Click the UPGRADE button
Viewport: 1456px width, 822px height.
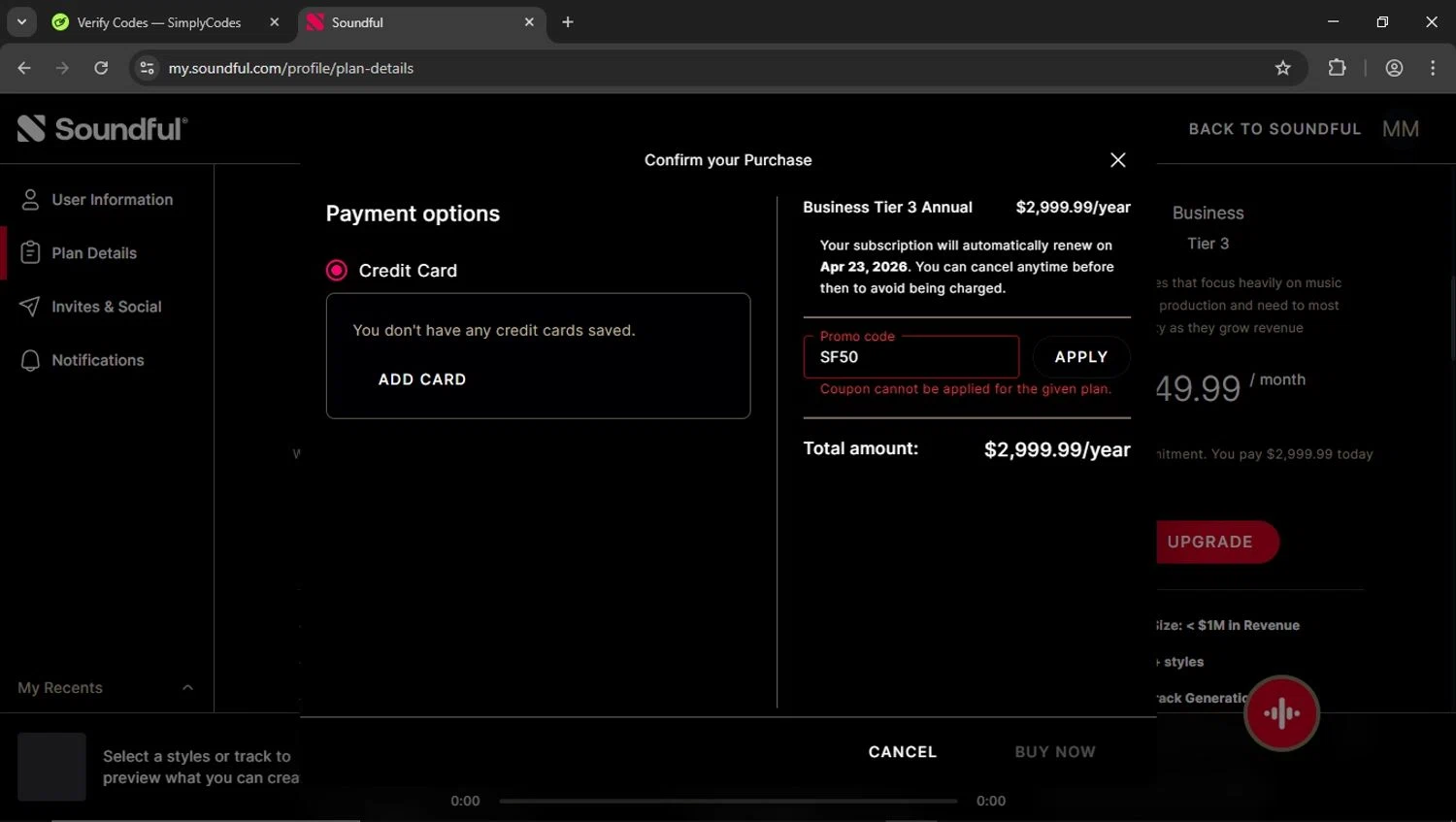[x=1217, y=543]
